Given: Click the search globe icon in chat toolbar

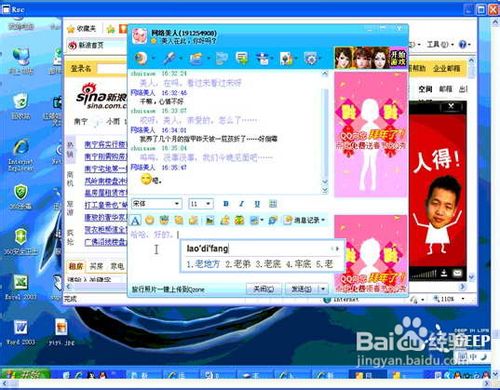Looking at the screenshot, I should [x=273, y=220].
